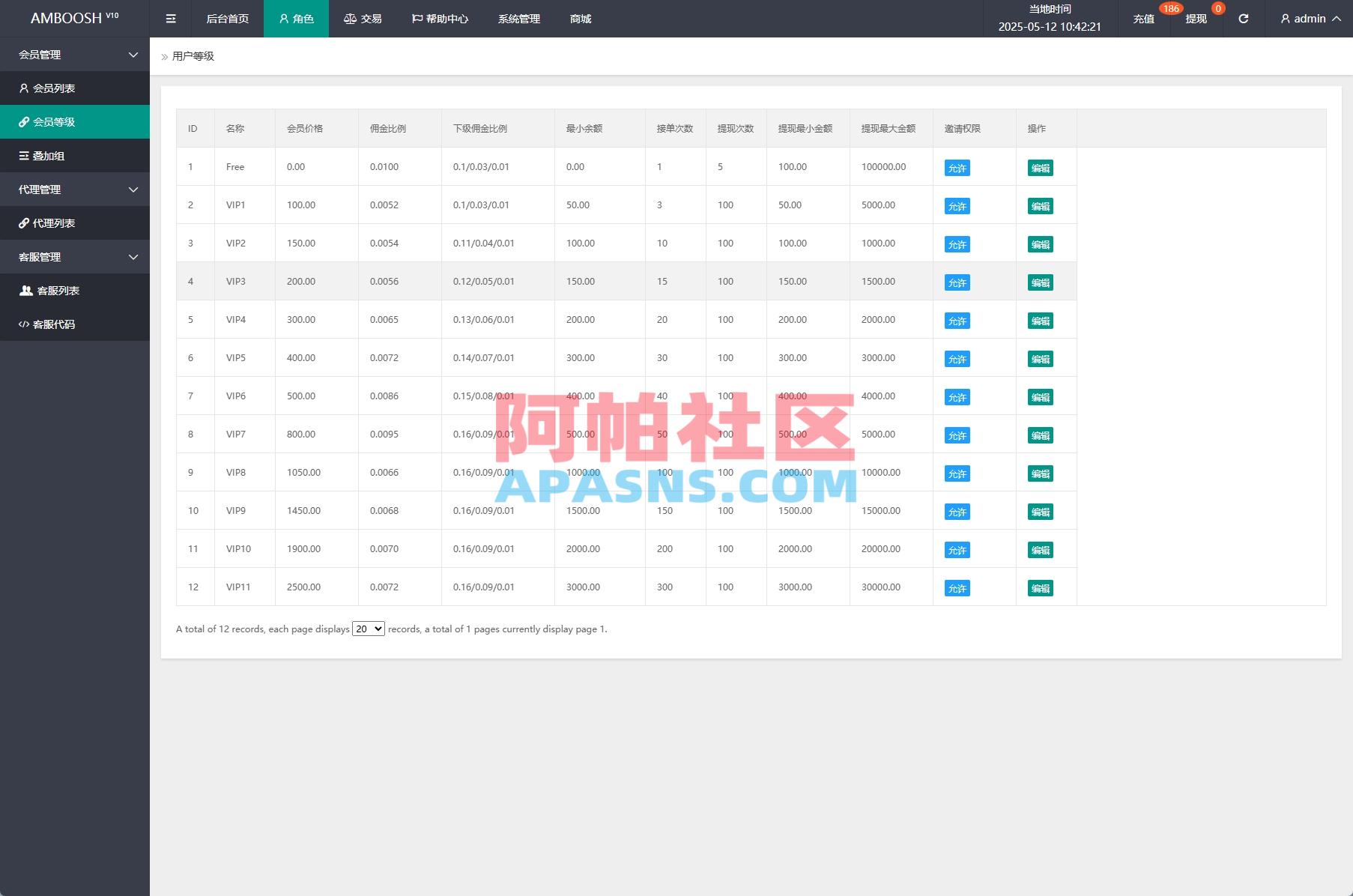Click the refresh icon in top bar
This screenshot has width=1353, height=896.
(x=1243, y=19)
